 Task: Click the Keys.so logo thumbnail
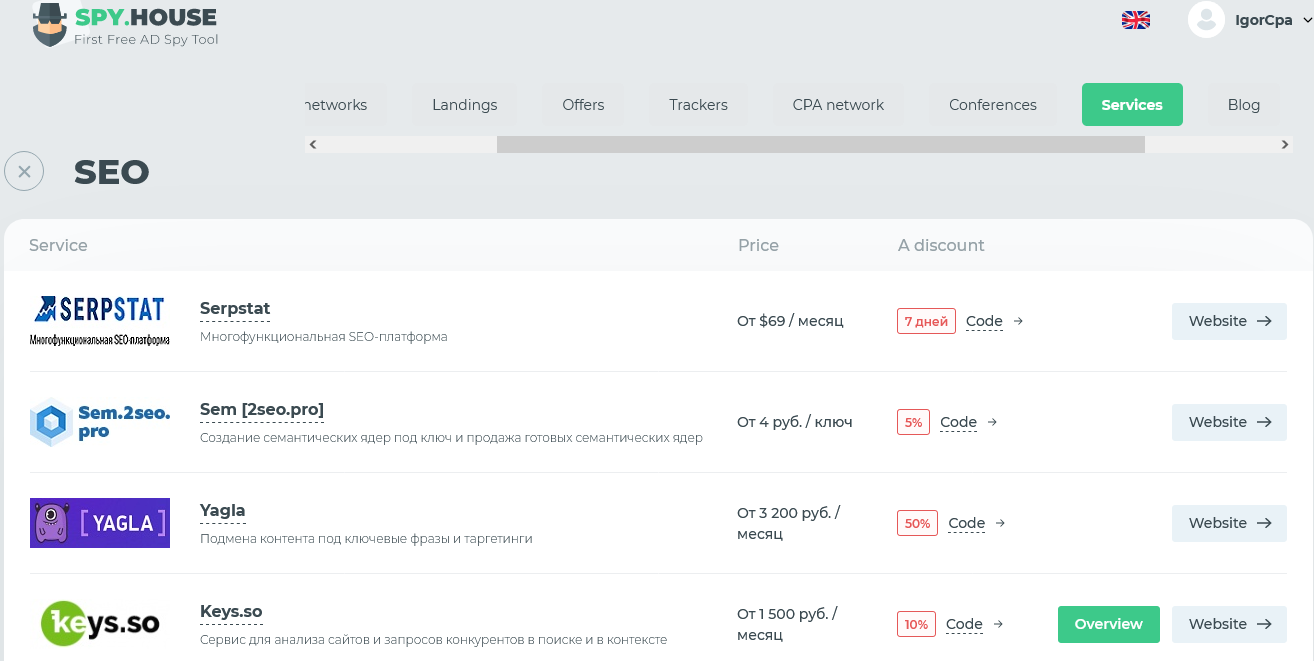point(100,624)
